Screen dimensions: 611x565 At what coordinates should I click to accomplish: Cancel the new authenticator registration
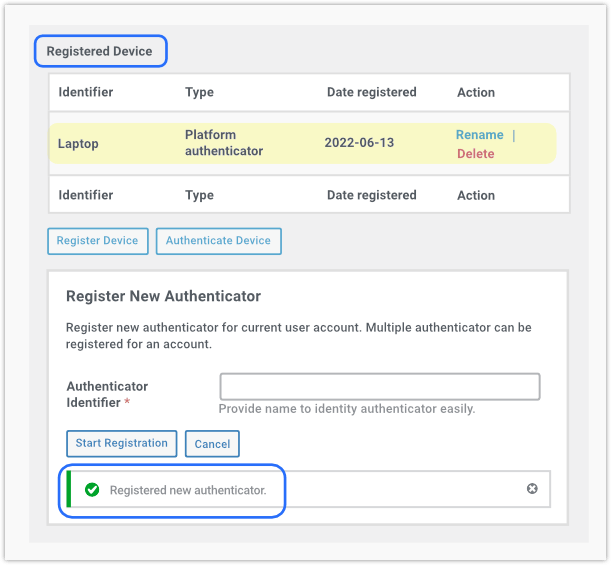pos(212,444)
